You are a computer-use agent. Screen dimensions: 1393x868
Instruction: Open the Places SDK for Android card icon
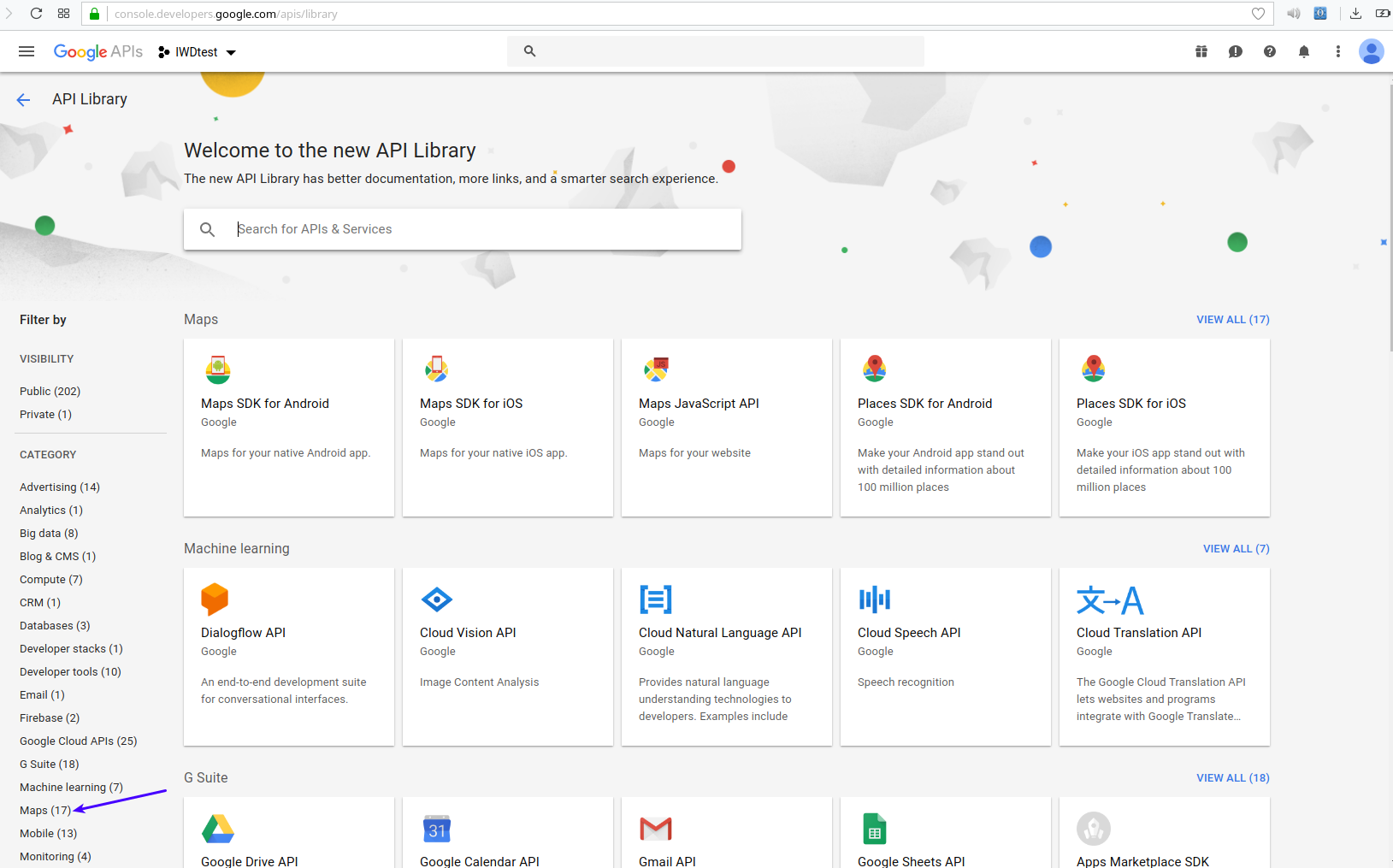click(875, 369)
